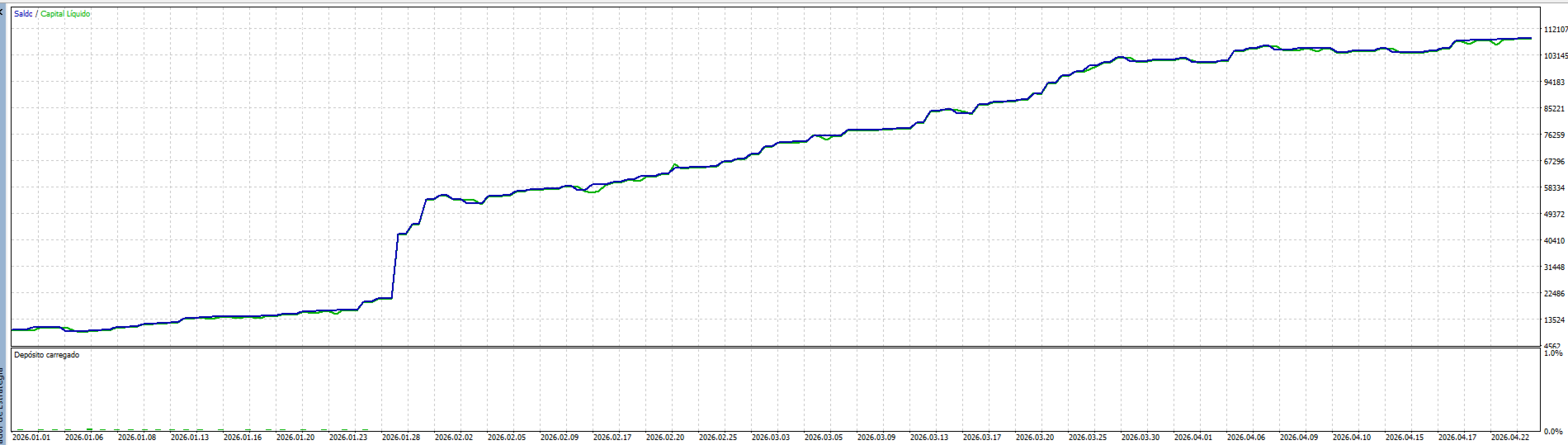Click the 103145 value on balance axis

click(x=1556, y=56)
